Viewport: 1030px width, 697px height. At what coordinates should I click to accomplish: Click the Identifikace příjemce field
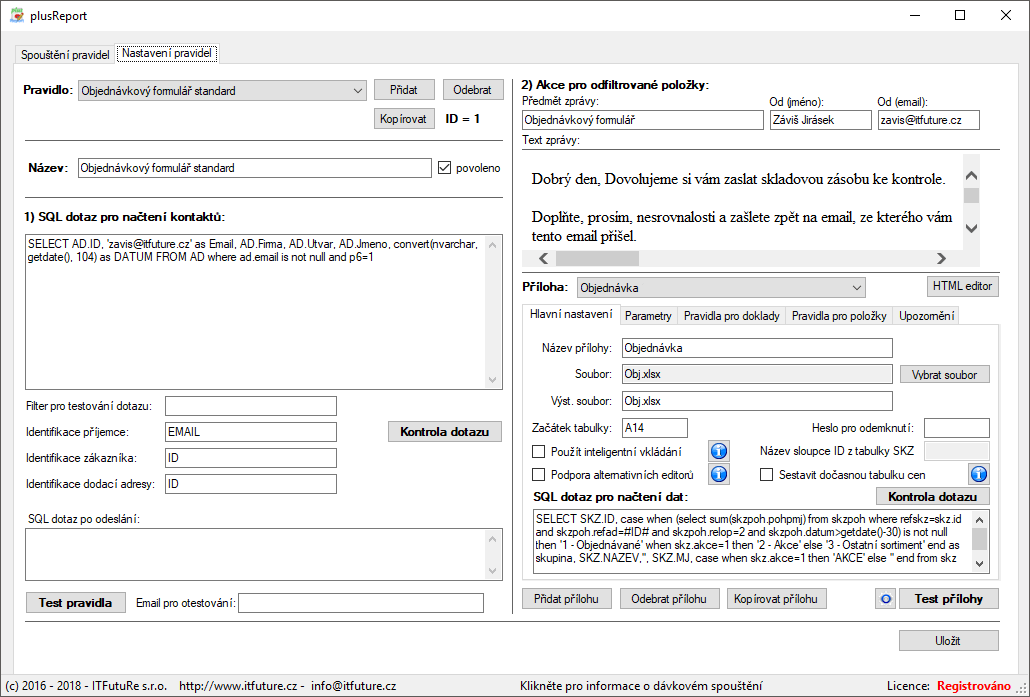pyautogui.click(x=251, y=432)
